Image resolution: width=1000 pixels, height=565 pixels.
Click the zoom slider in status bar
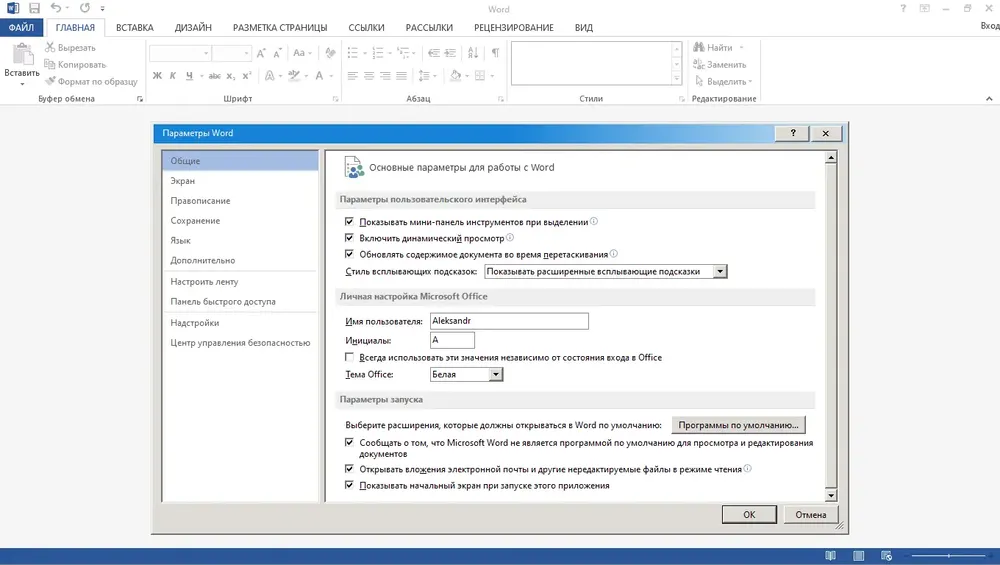[949, 555]
